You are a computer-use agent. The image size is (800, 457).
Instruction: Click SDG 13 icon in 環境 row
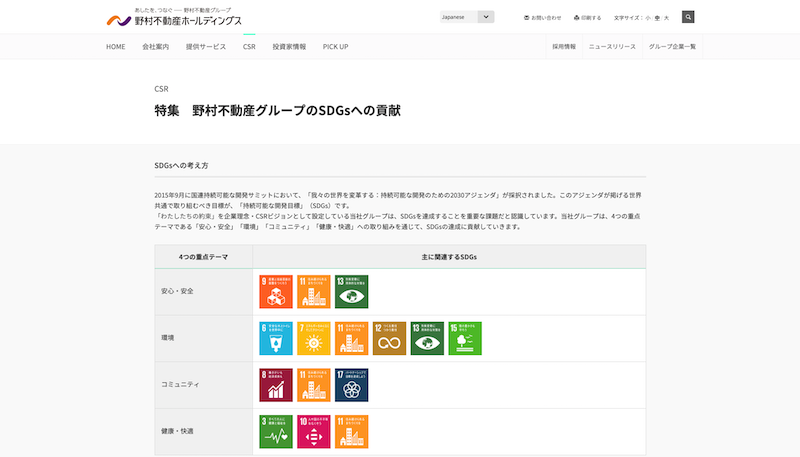[427, 338]
